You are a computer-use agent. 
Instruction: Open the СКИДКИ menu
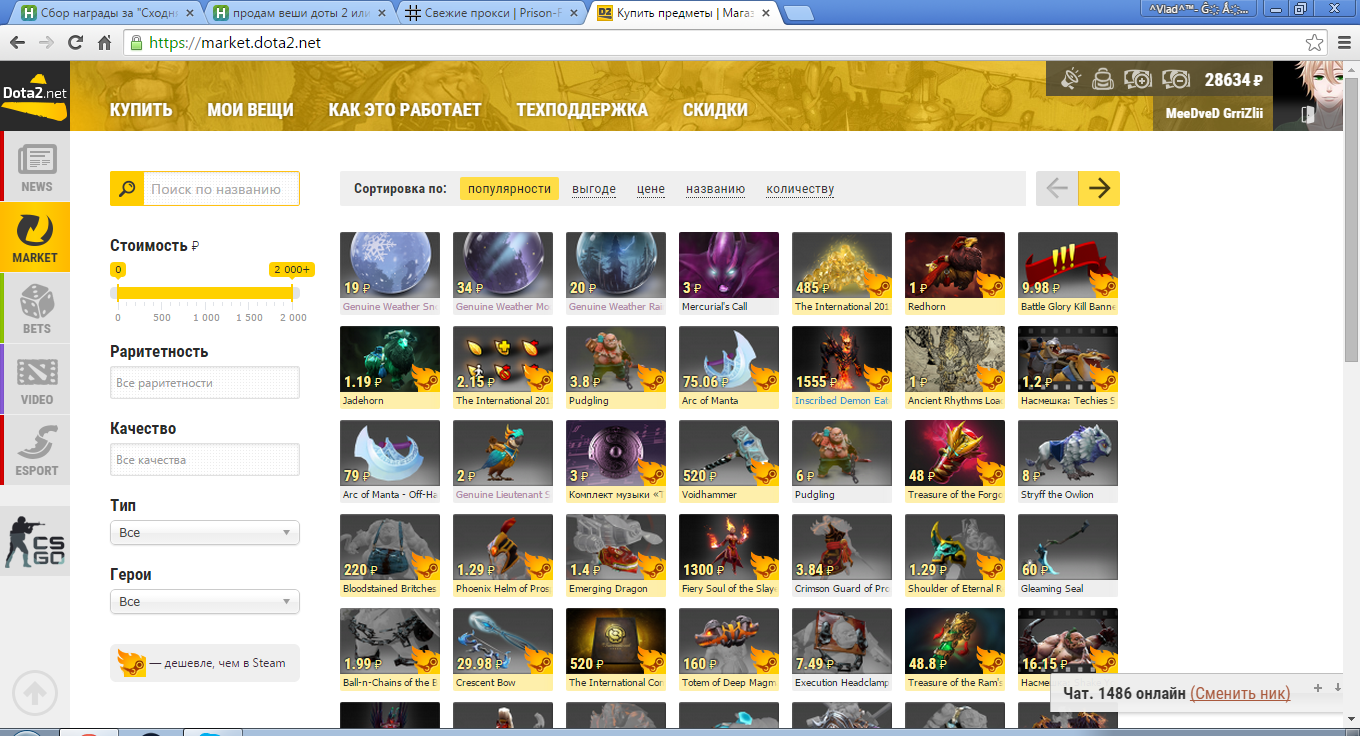point(715,110)
